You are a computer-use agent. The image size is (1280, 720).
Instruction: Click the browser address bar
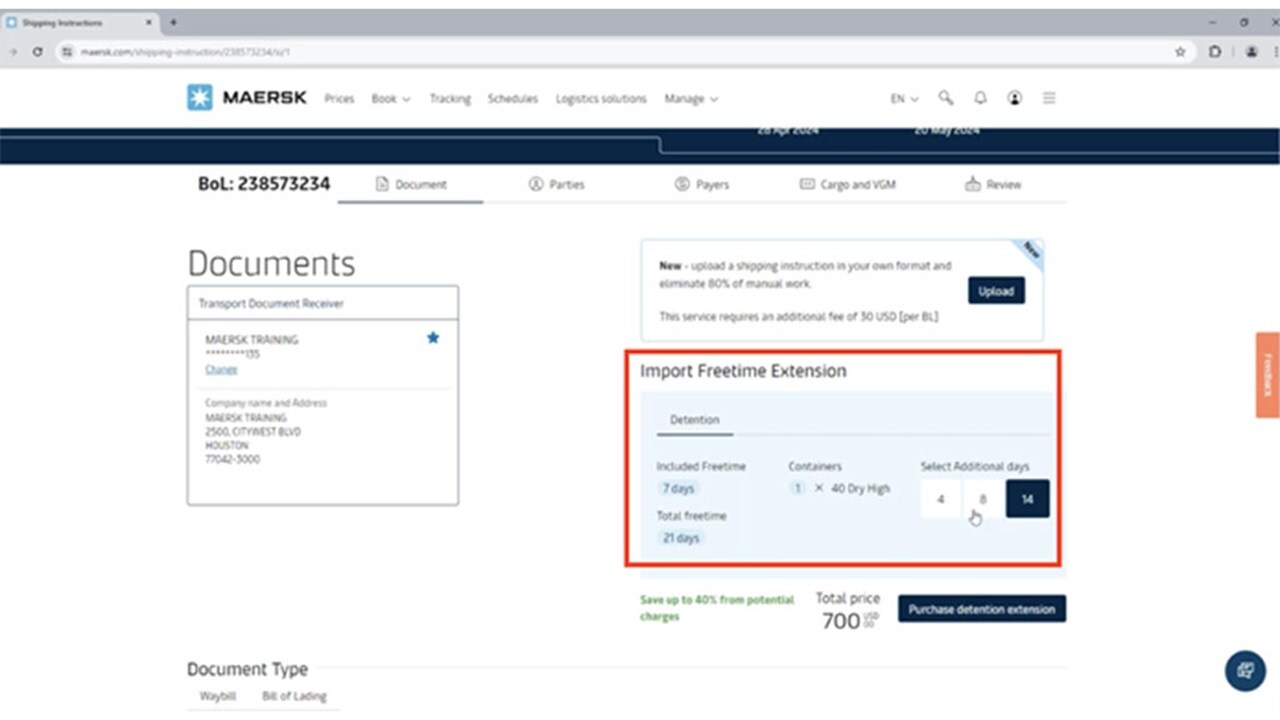[600, 52]
